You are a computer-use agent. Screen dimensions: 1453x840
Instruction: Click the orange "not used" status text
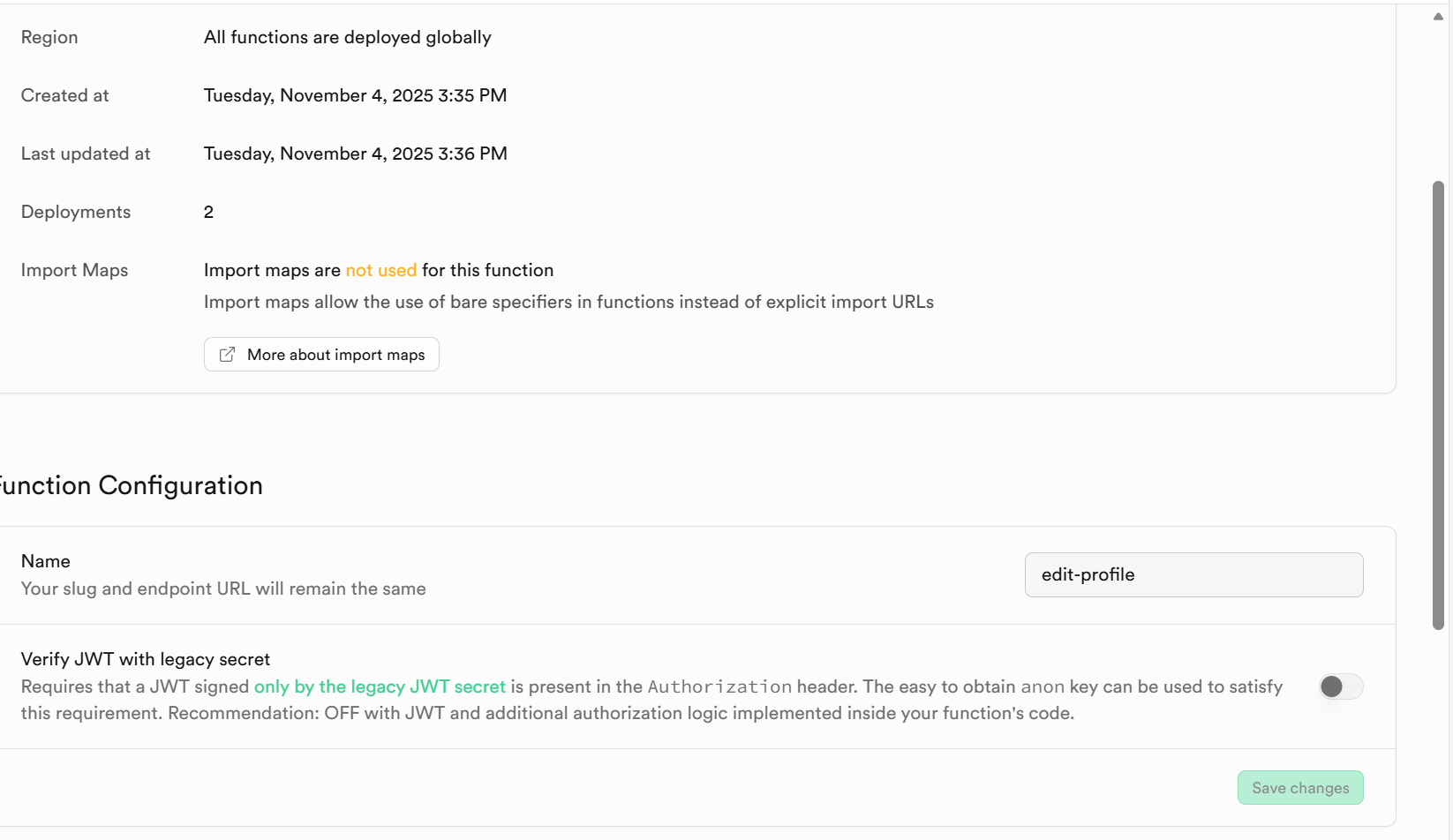tap(380, 270)
